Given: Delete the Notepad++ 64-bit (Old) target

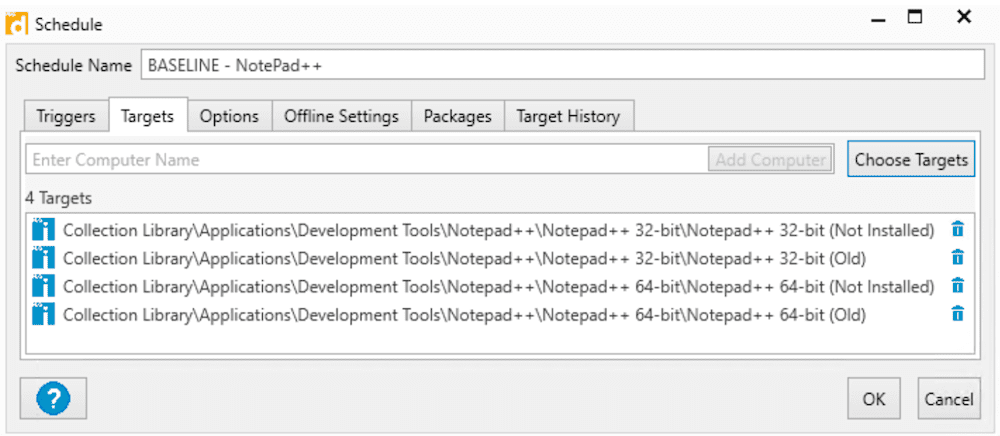Looking at the screenshot, I should pyautogui.click(x=957, y=314).
